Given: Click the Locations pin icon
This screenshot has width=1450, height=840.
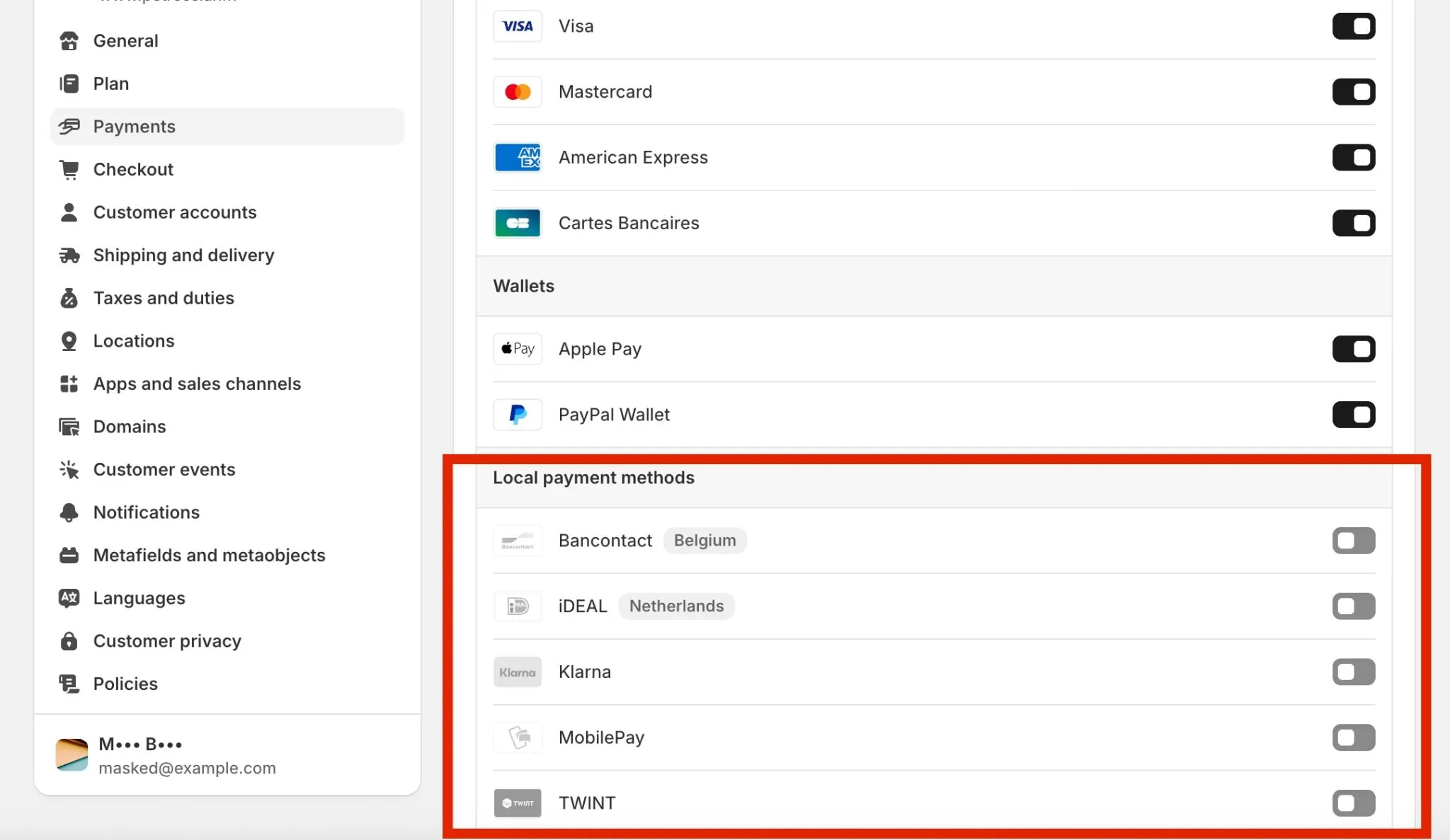Looking at the screenshot, I should pos(69,340).
